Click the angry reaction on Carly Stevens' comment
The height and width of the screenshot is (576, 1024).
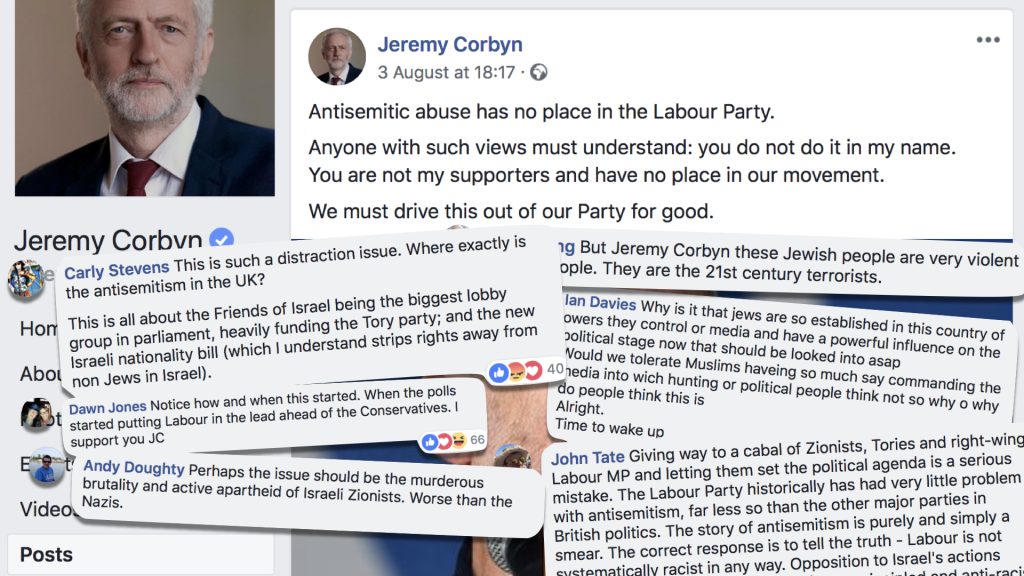516,371
